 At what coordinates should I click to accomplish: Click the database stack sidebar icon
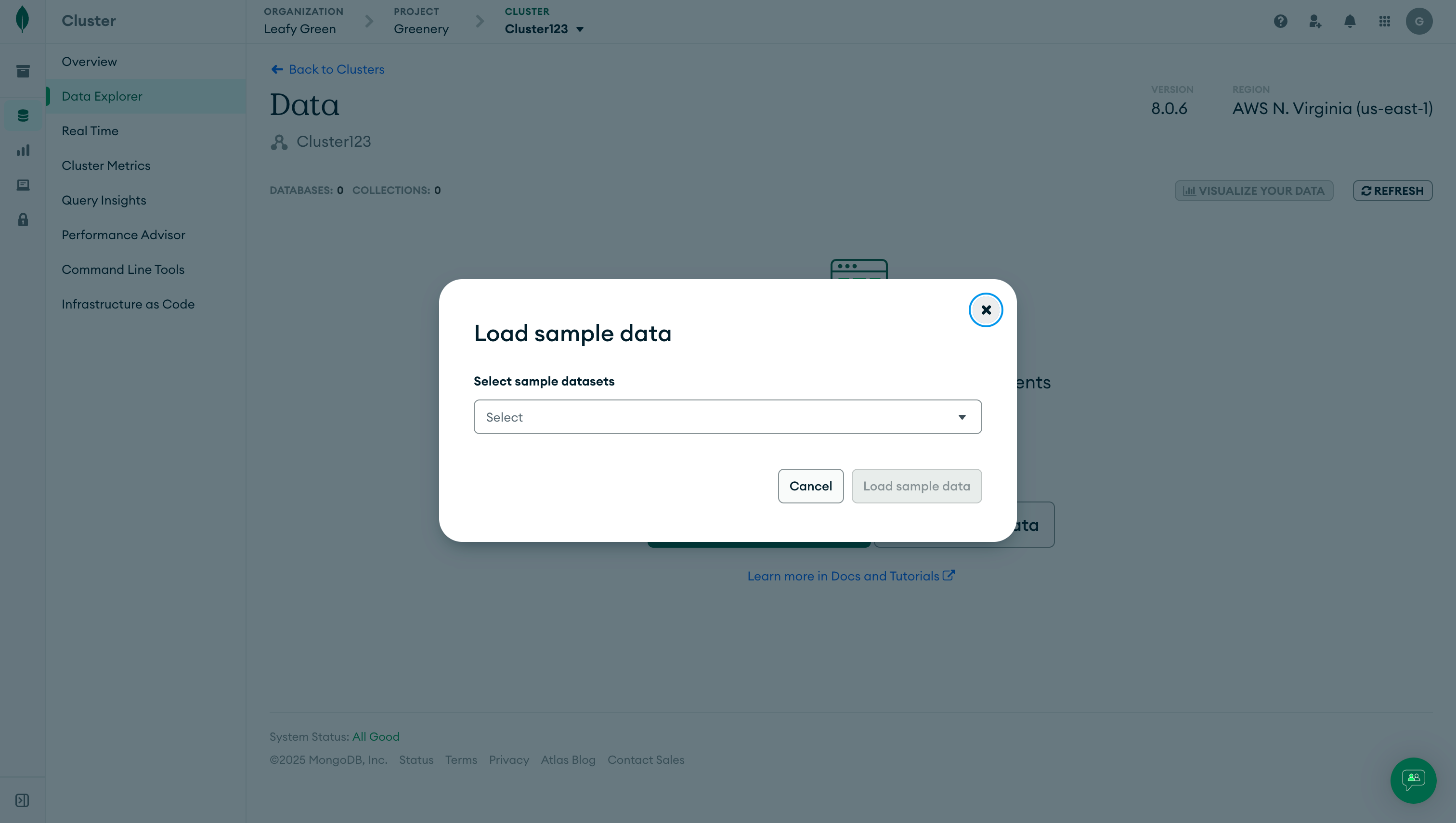point(23,116)
